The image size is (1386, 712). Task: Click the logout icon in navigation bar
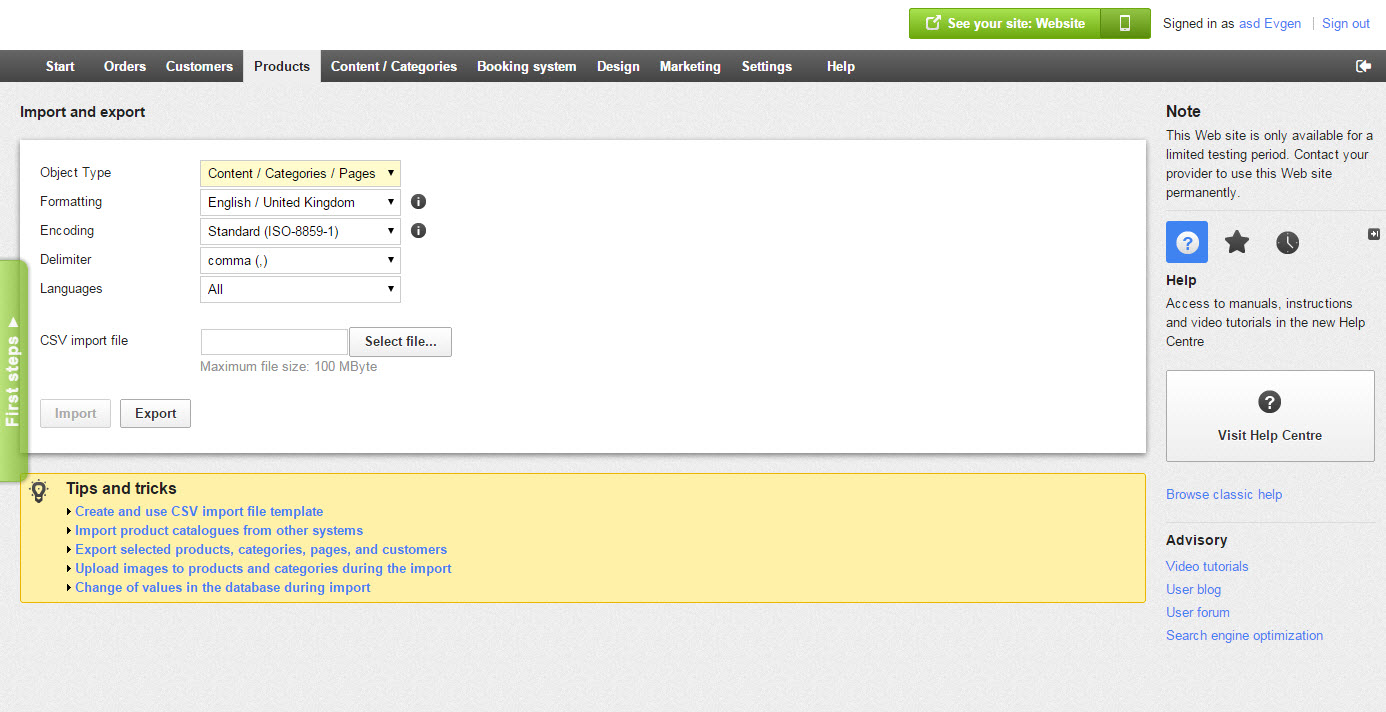pos(1363,66)
